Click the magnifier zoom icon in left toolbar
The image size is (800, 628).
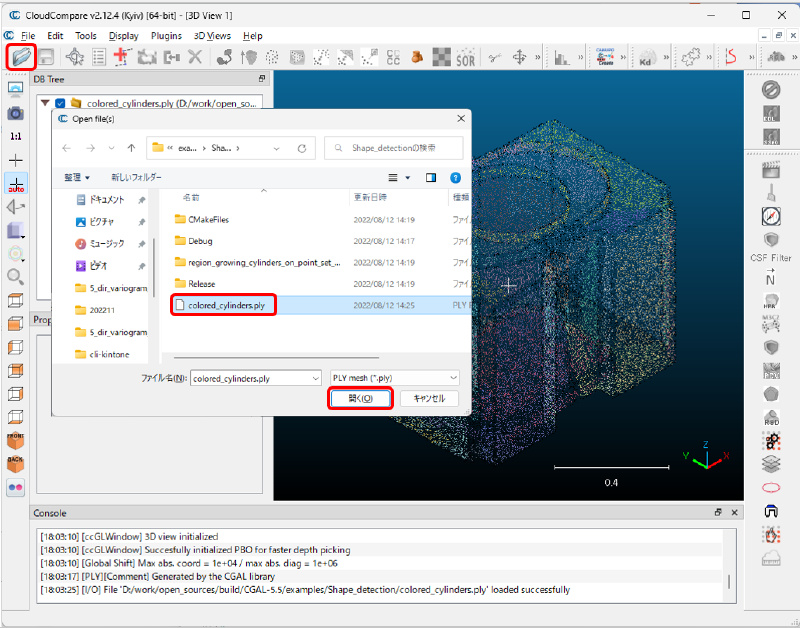point(15,276)
